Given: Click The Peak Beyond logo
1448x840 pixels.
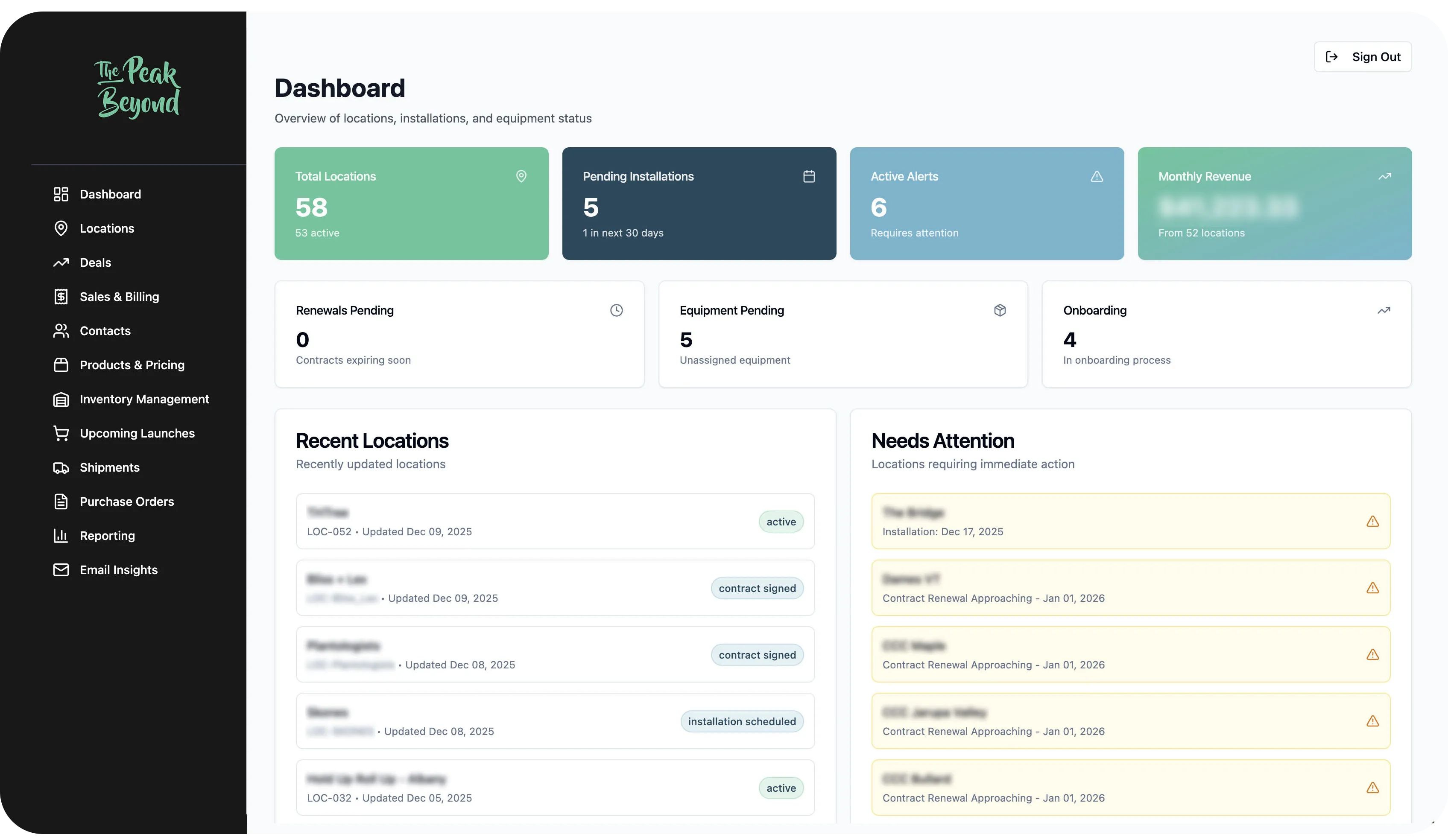Looking at the screenshot, I should point(137,86).
